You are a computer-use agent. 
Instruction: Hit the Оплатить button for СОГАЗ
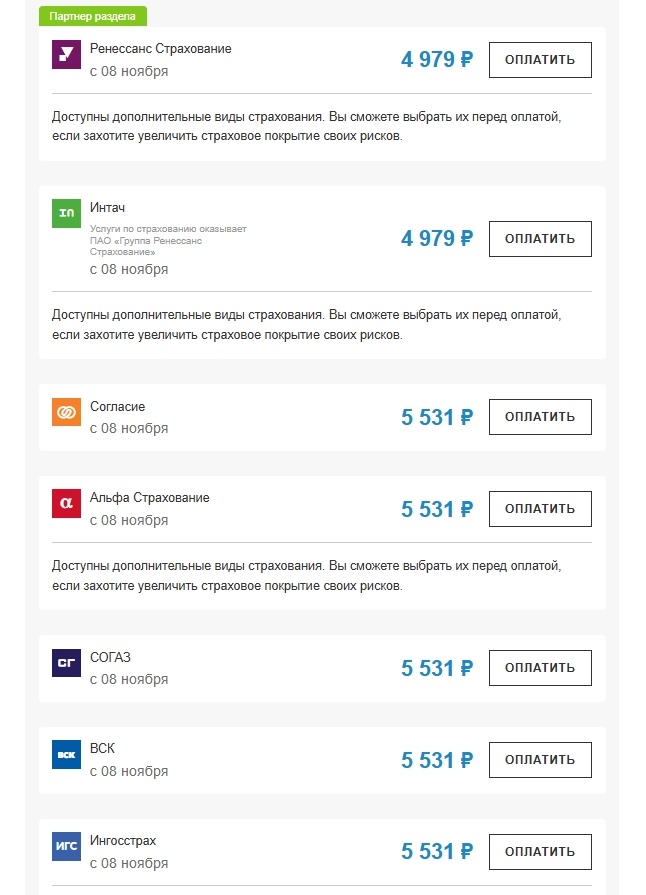click(540, 668)
